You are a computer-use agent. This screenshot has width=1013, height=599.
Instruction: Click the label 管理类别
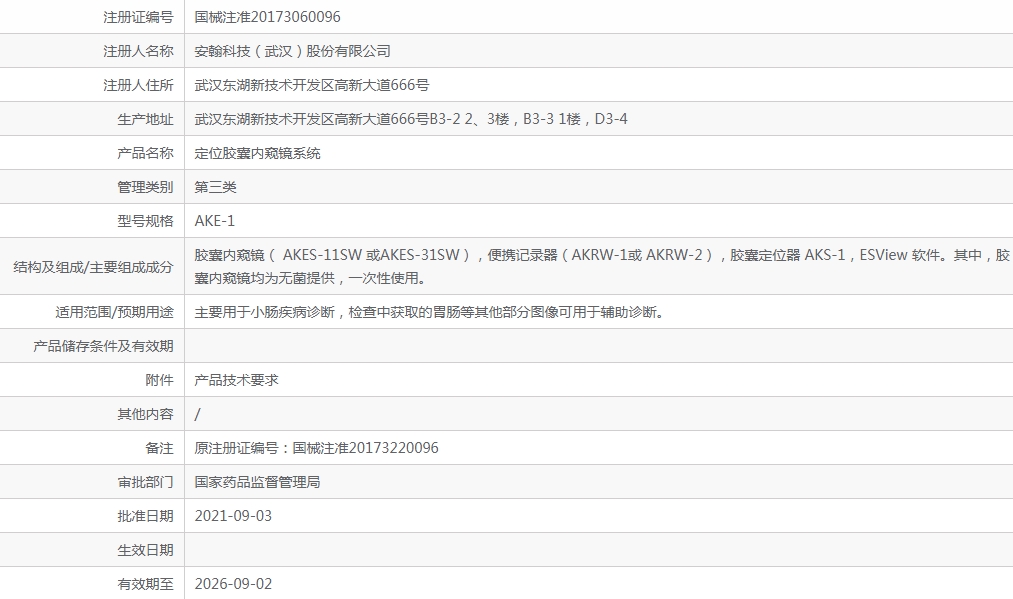tap(145, 187)
